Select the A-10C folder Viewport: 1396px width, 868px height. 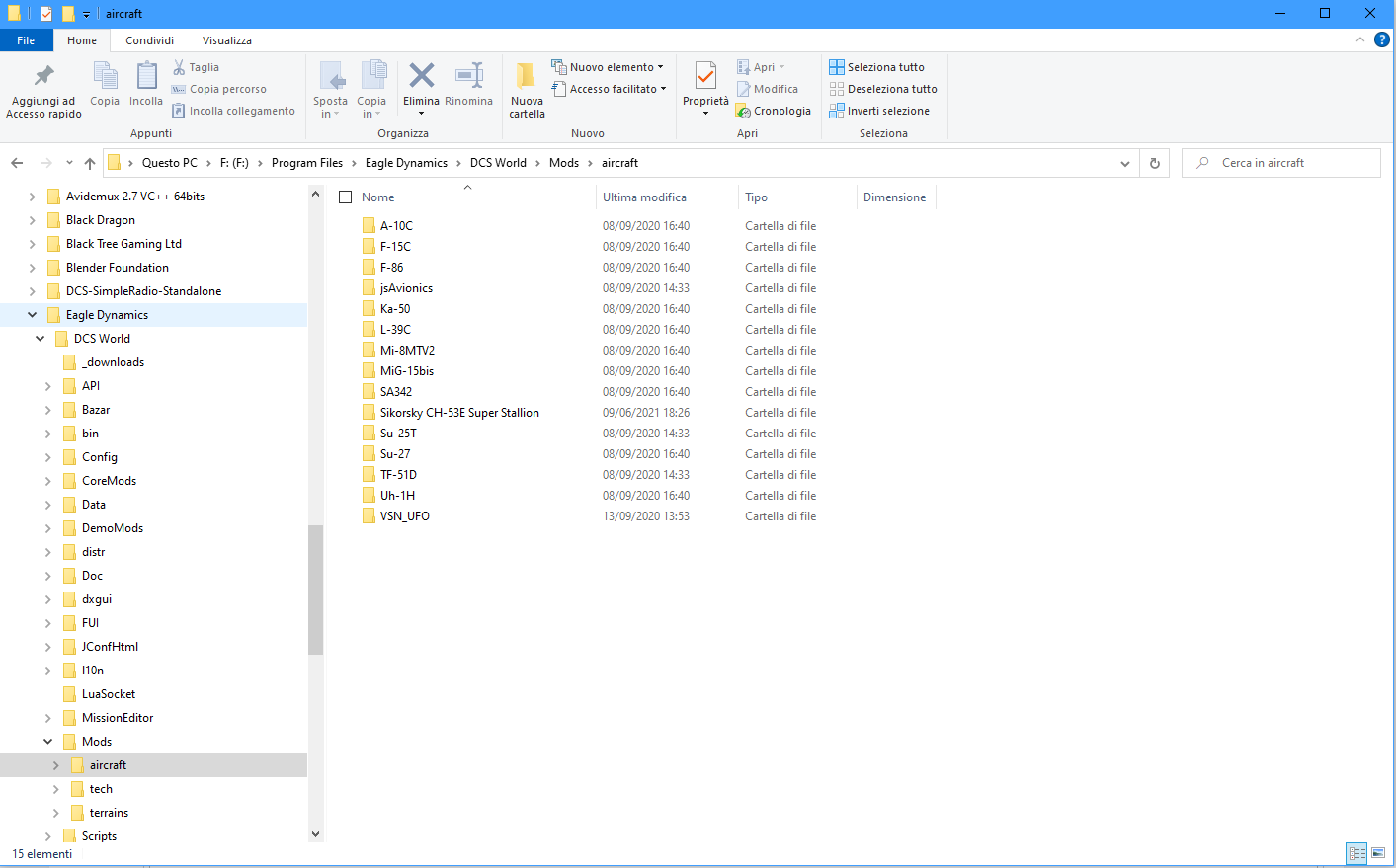pyautogui.click(x=396, y=226)
